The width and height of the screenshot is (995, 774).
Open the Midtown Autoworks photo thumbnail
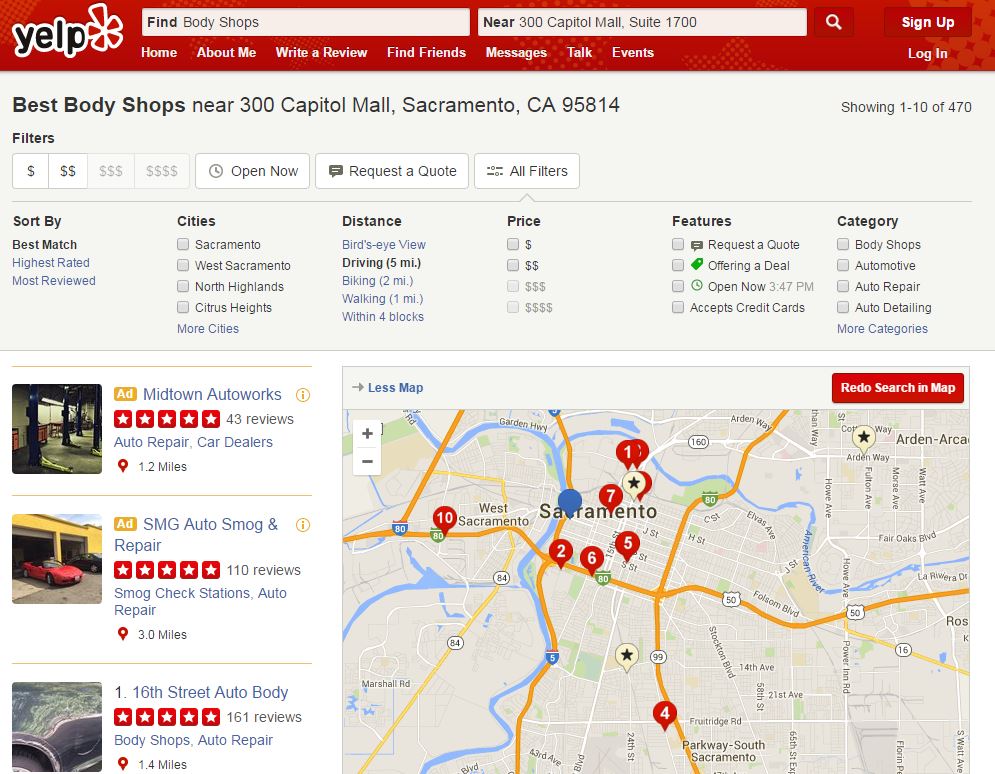tap(57, 429)
